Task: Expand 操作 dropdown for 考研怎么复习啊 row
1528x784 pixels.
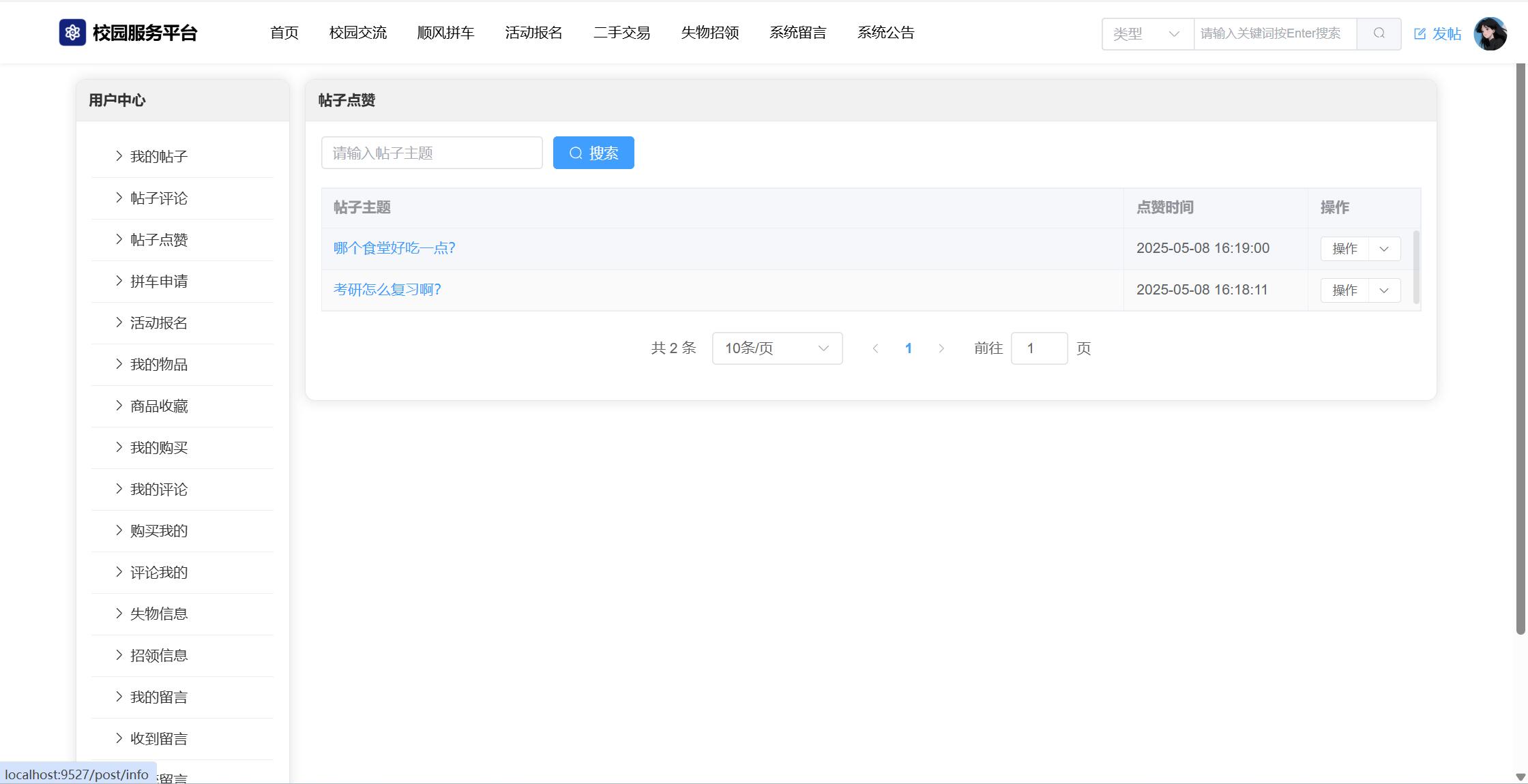Action: [1384, 290]
